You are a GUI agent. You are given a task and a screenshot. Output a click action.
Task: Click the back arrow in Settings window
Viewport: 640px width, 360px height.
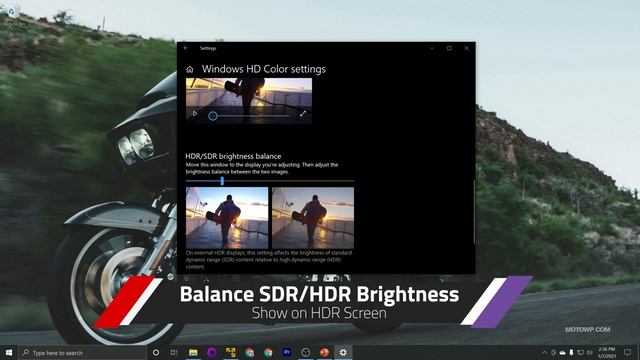186,48
